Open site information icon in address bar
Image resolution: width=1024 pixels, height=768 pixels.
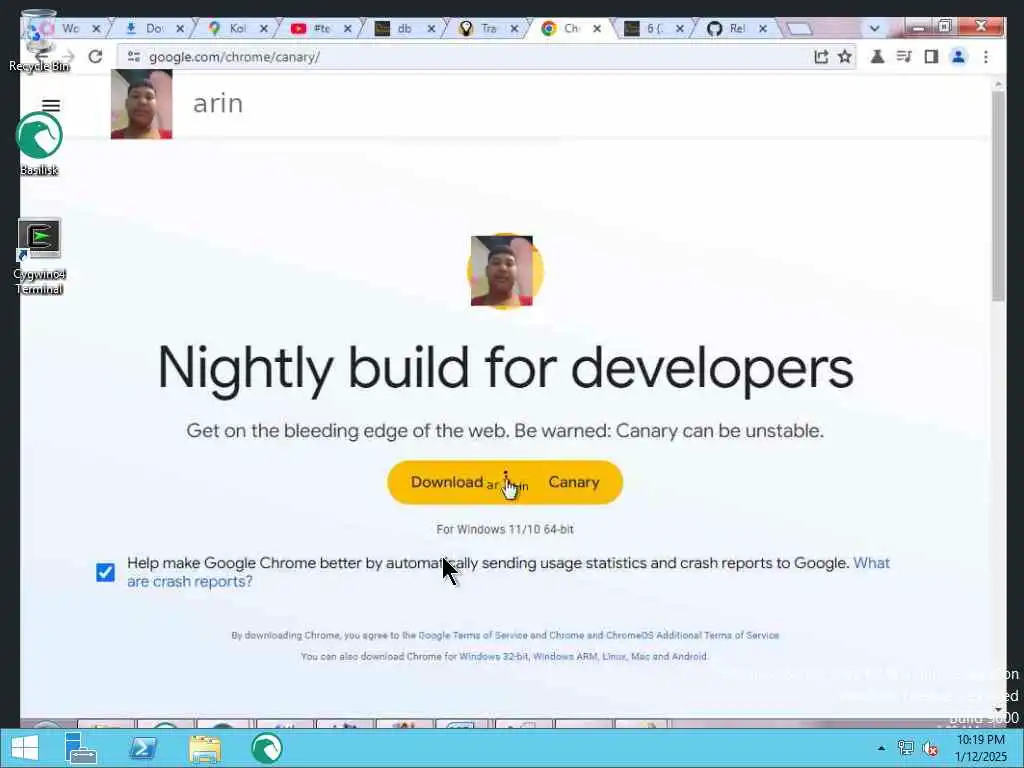(x=134, y=57)
